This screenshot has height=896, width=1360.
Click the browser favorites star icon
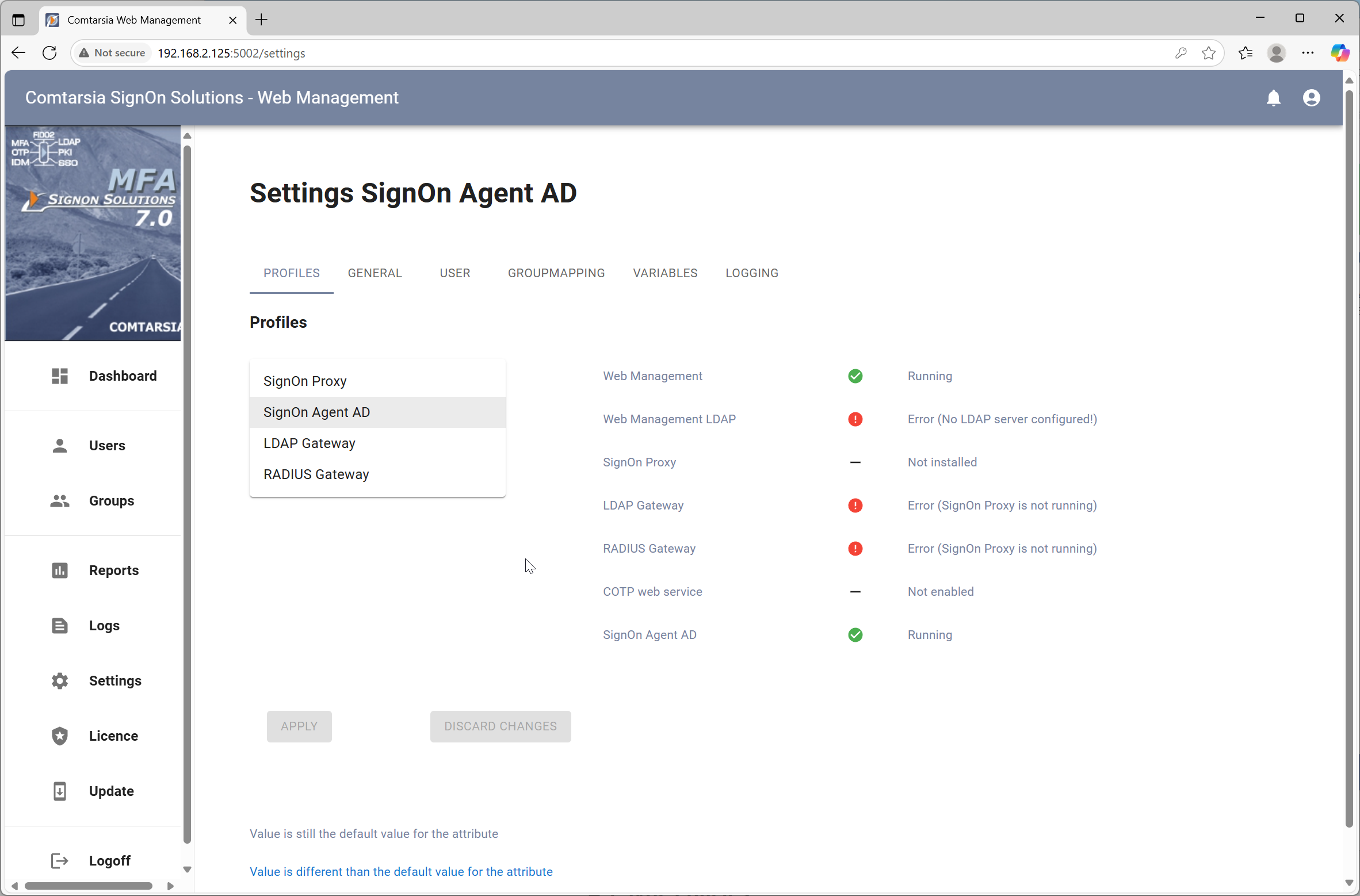point(1208,53)
